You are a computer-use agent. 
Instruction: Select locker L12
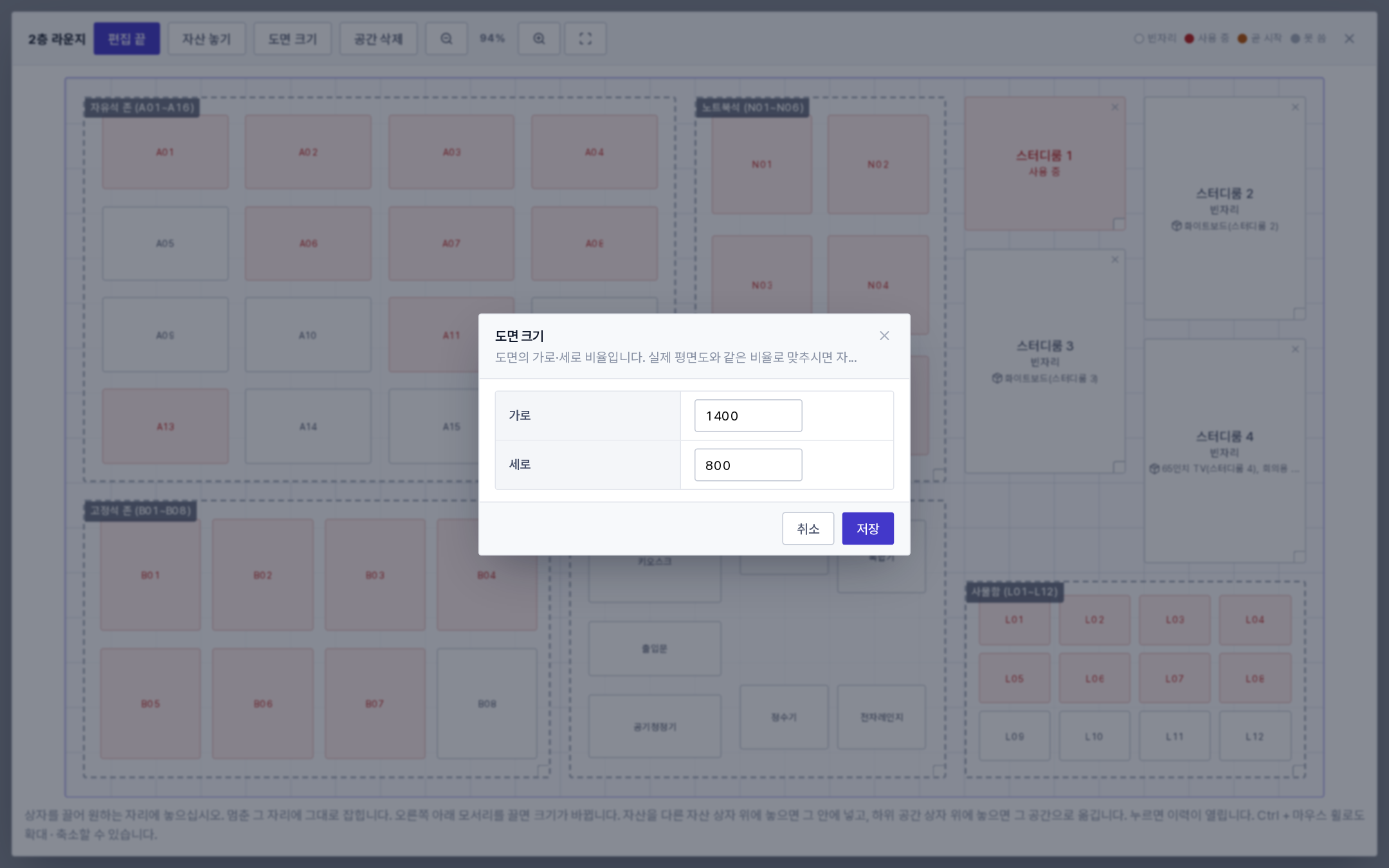1255,736
